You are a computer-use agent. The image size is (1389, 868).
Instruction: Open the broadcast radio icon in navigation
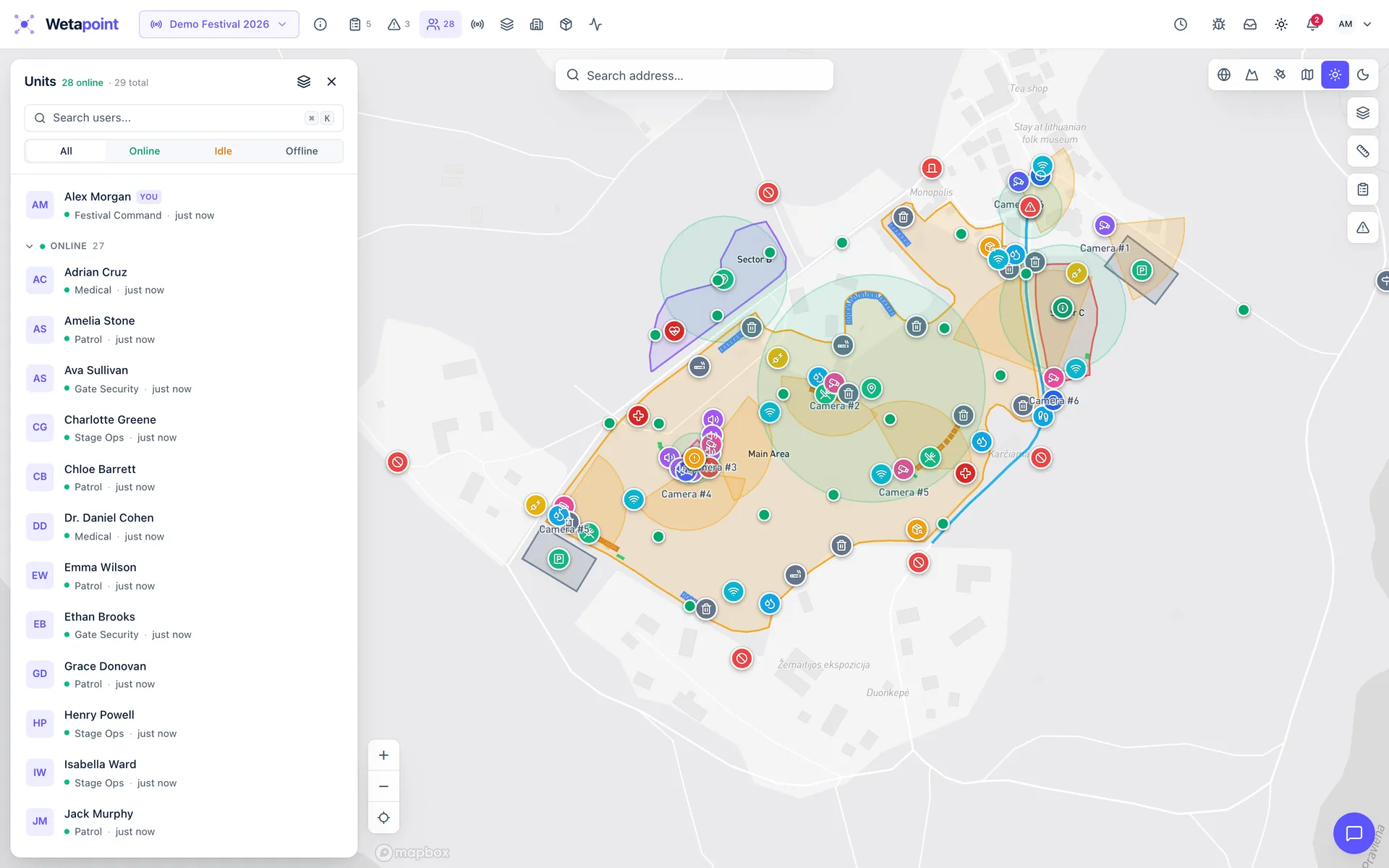click(477, 24)
